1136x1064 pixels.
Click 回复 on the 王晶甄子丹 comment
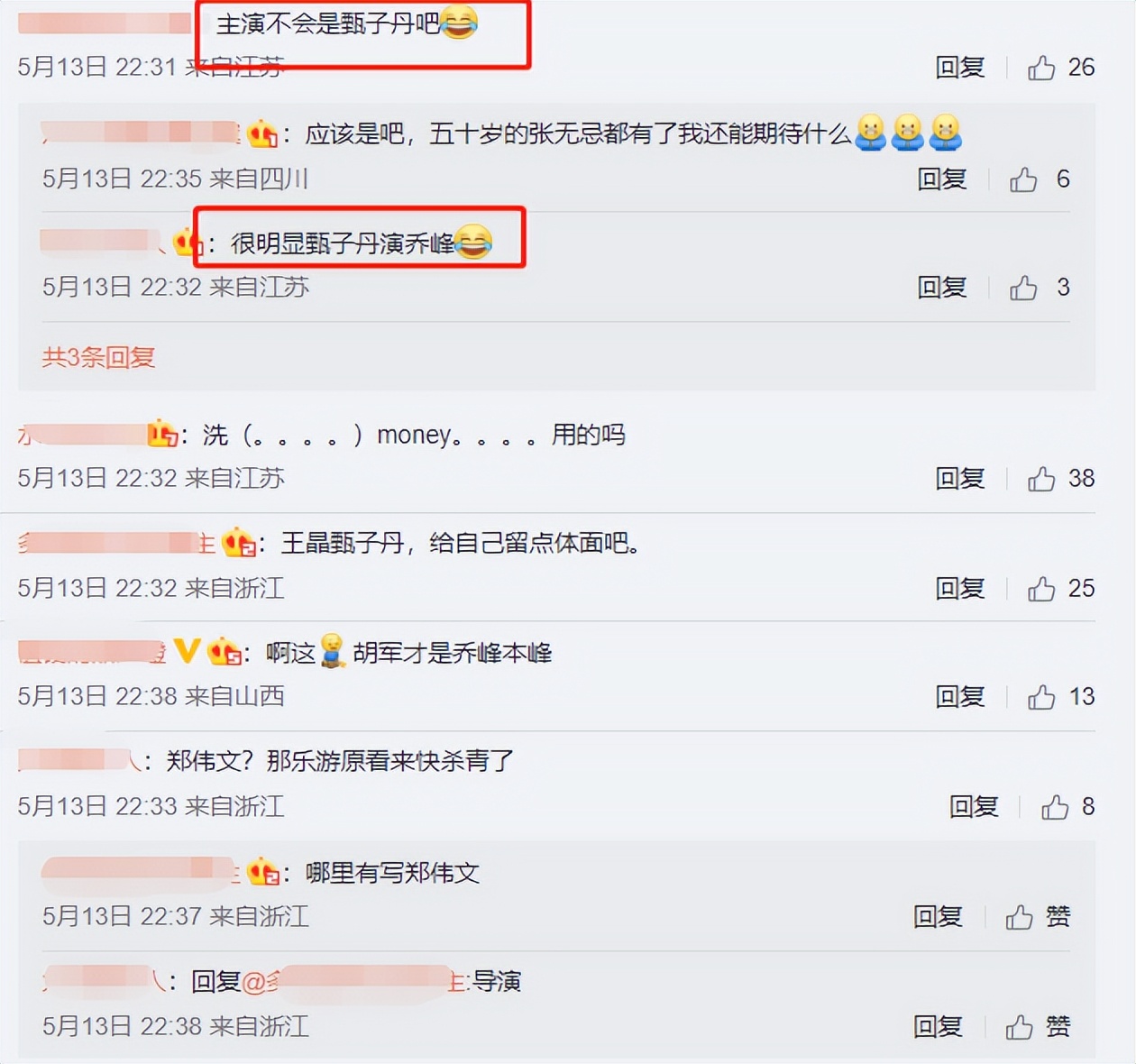(x=960, y=589)
